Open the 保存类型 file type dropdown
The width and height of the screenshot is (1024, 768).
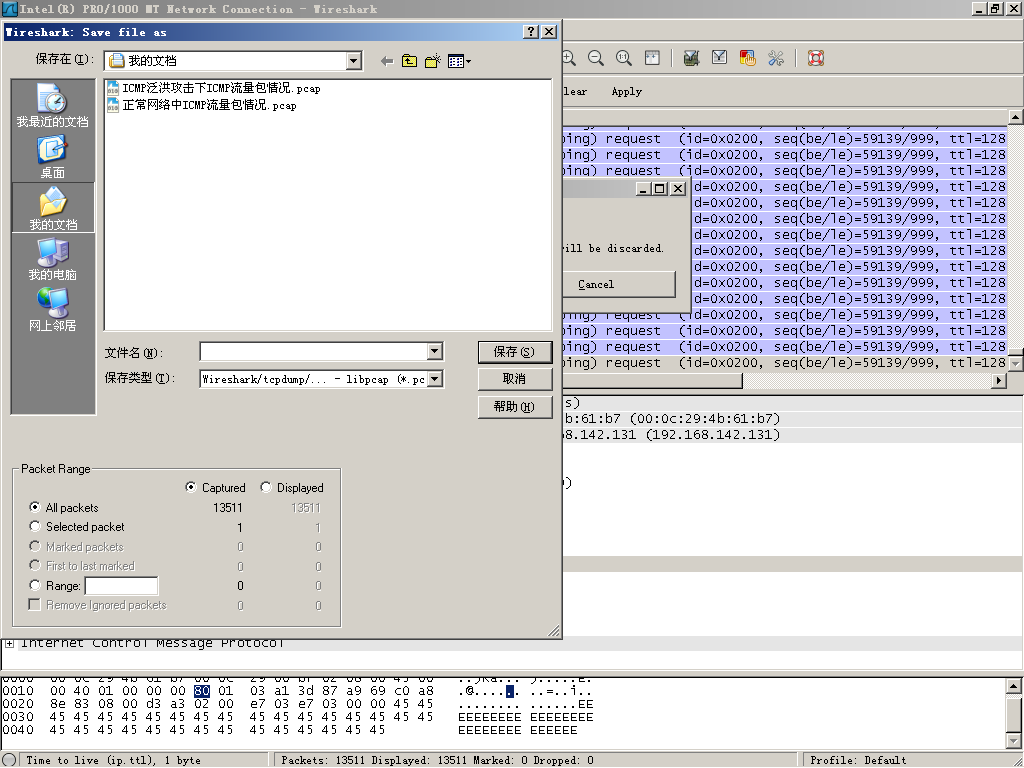pyautogui.click(x=435, y=379)
